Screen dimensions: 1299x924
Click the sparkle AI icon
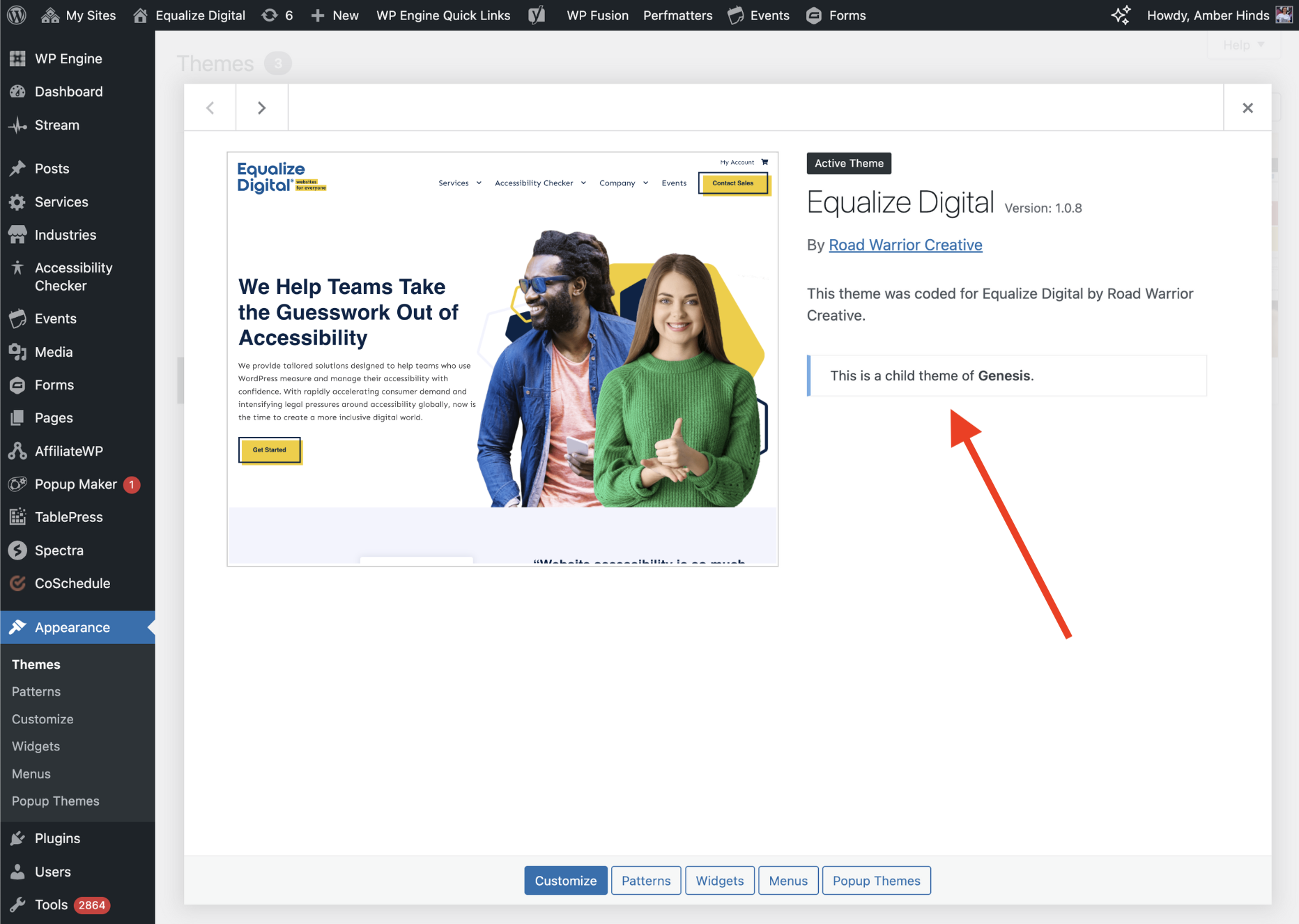coord(1121,15)
